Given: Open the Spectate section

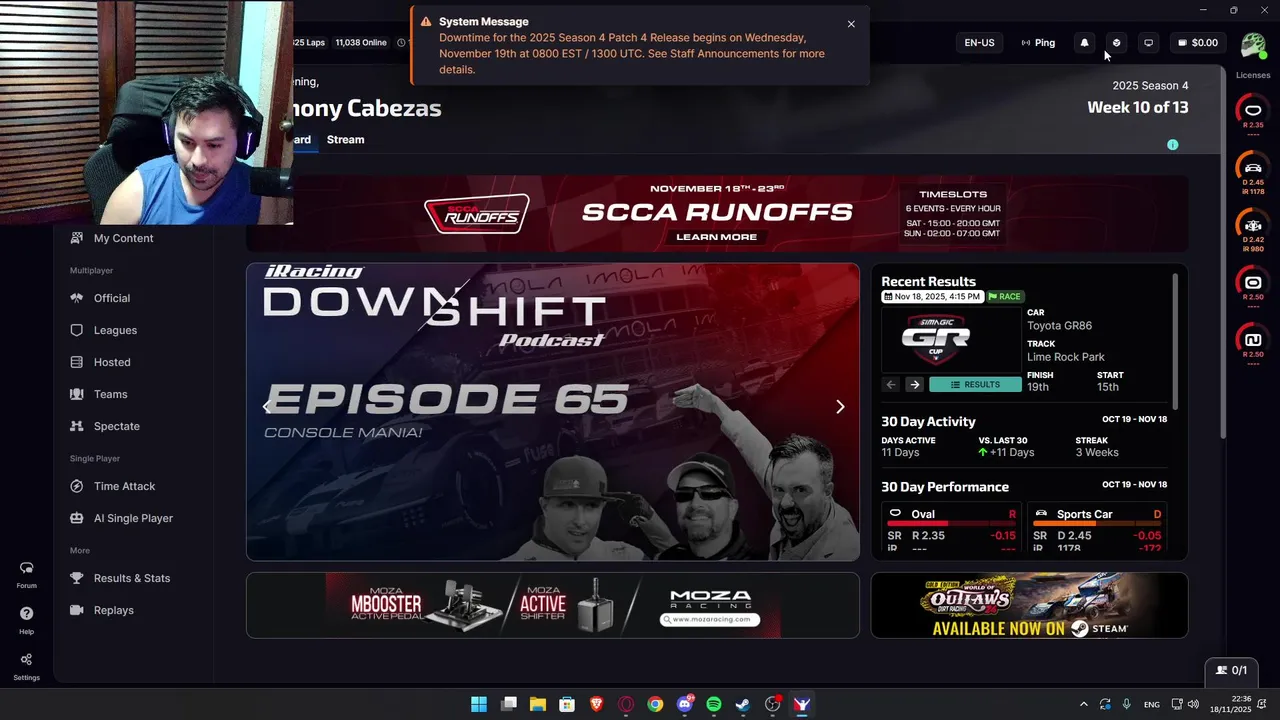Looking at the screenshot, I should (105, 426).
